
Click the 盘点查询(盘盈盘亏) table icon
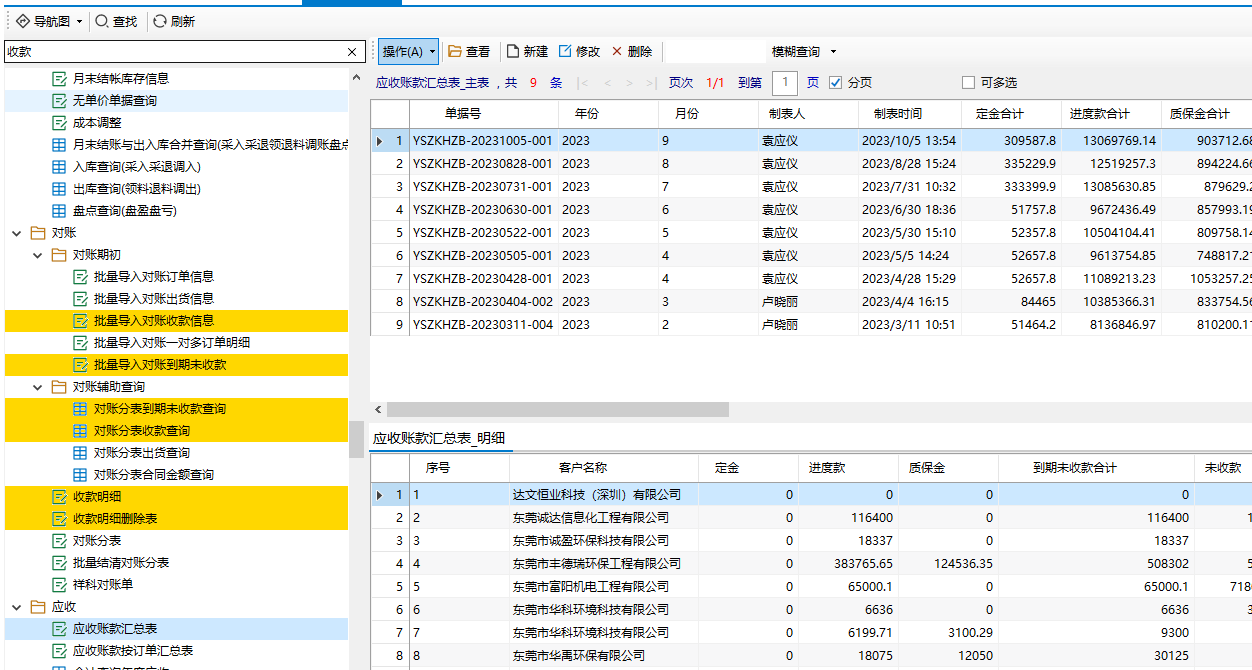pos(59,211)
